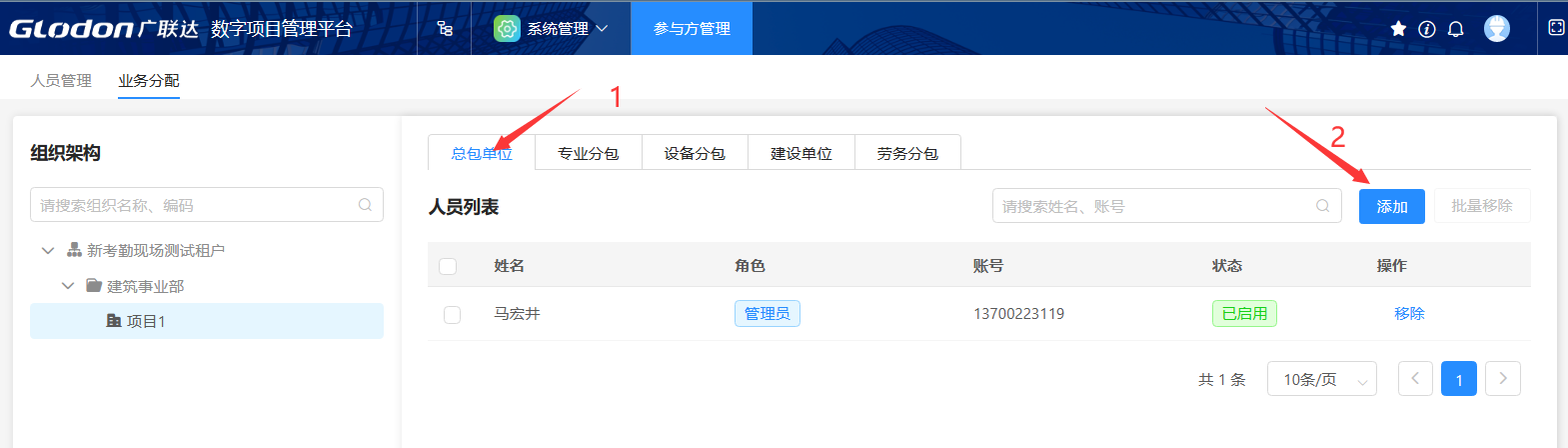
Task: Check the select-all checkbox in table header
Action: tap(448, 266)
